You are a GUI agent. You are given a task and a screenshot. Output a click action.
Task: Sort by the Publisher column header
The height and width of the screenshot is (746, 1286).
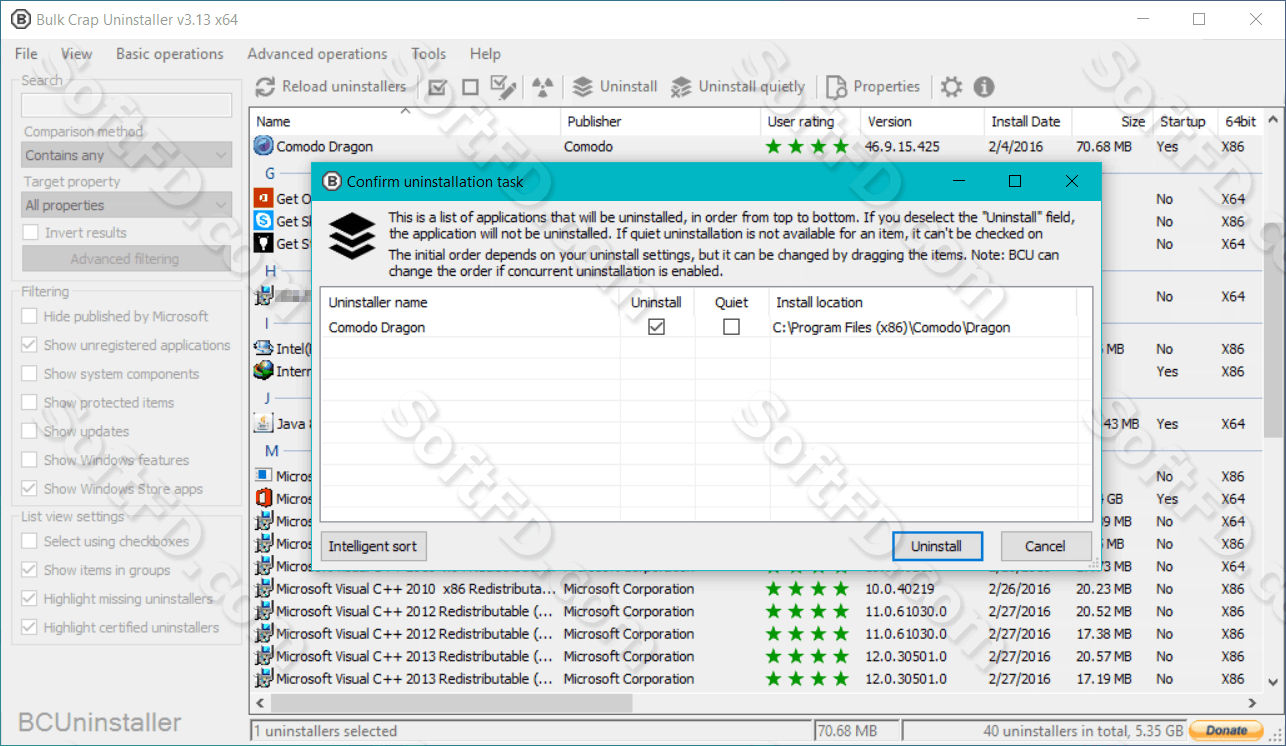click(660, 121)
